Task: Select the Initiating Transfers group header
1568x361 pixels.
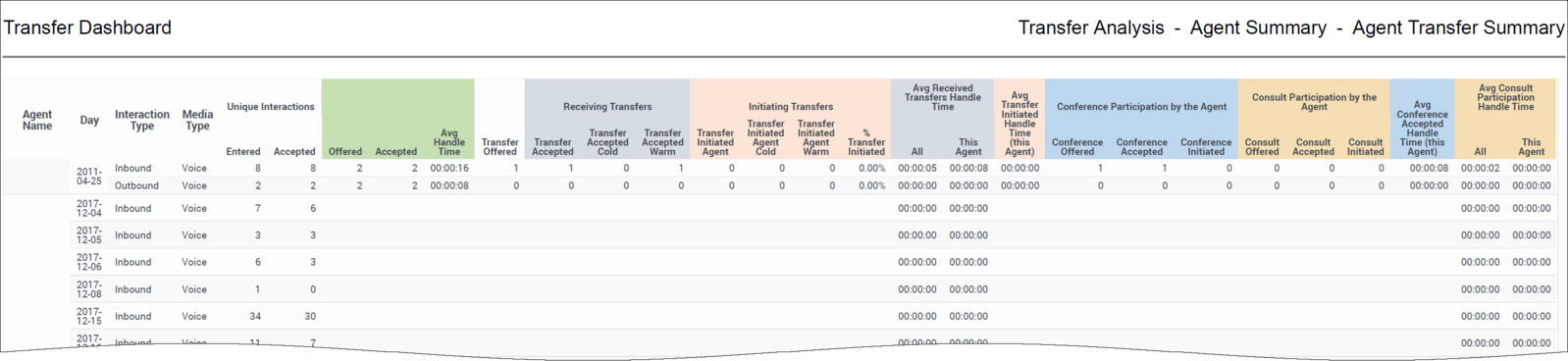Action: [x=791, y=107]
